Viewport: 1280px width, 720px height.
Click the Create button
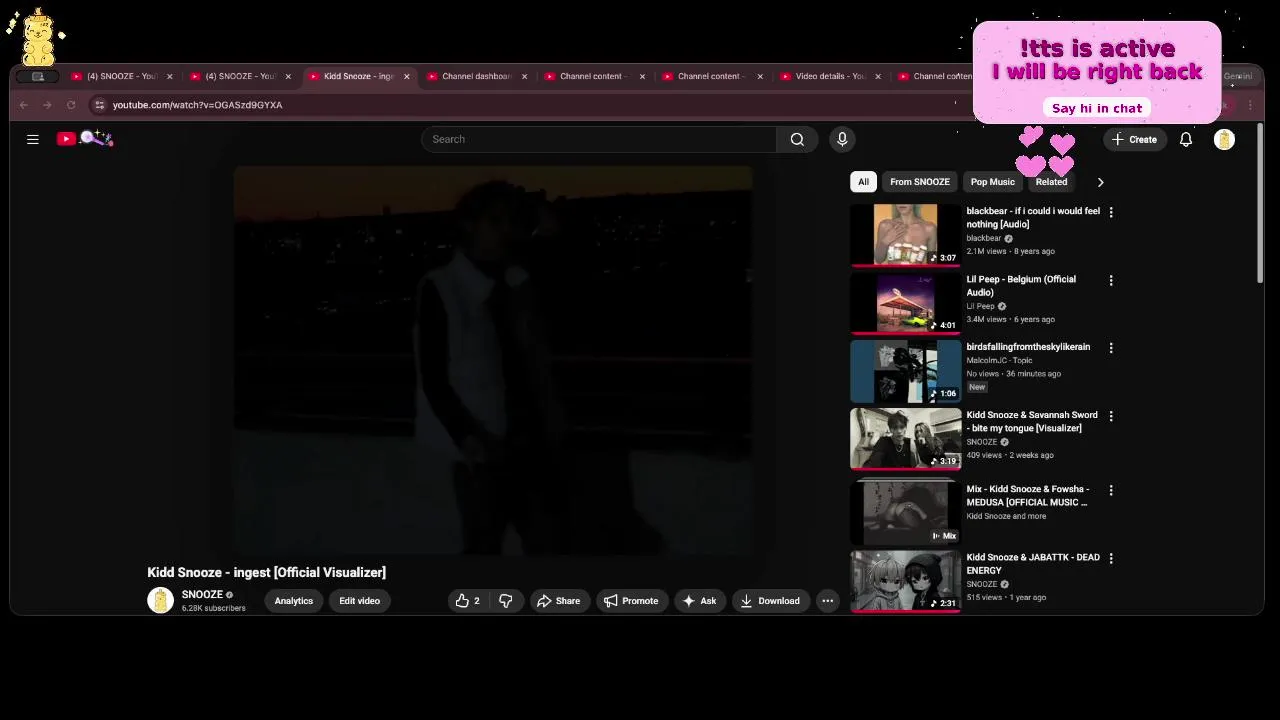pos(1134,139)
